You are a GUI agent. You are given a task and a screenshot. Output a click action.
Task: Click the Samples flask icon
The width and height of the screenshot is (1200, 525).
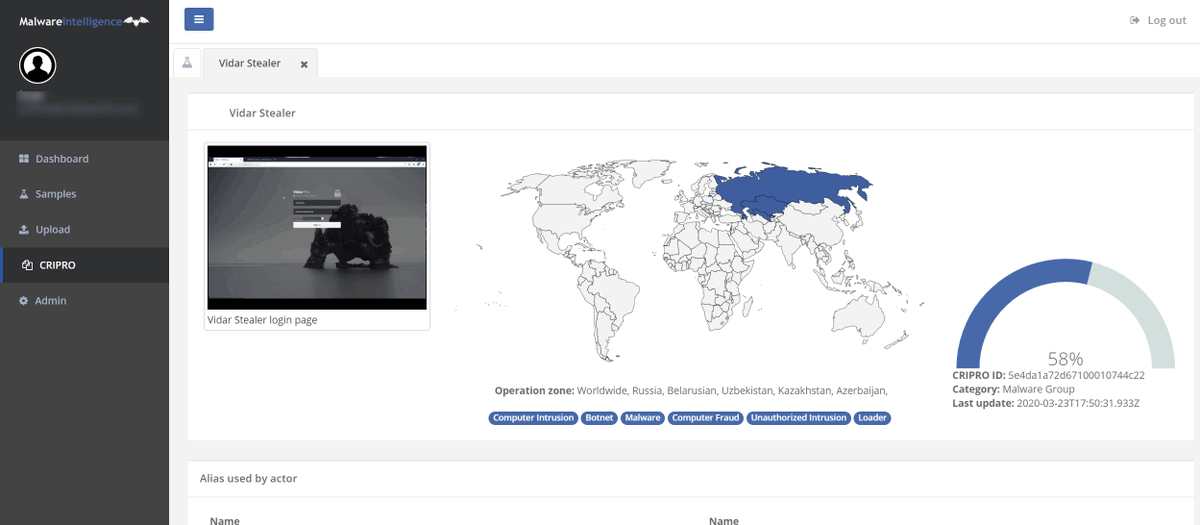[24, 194]
